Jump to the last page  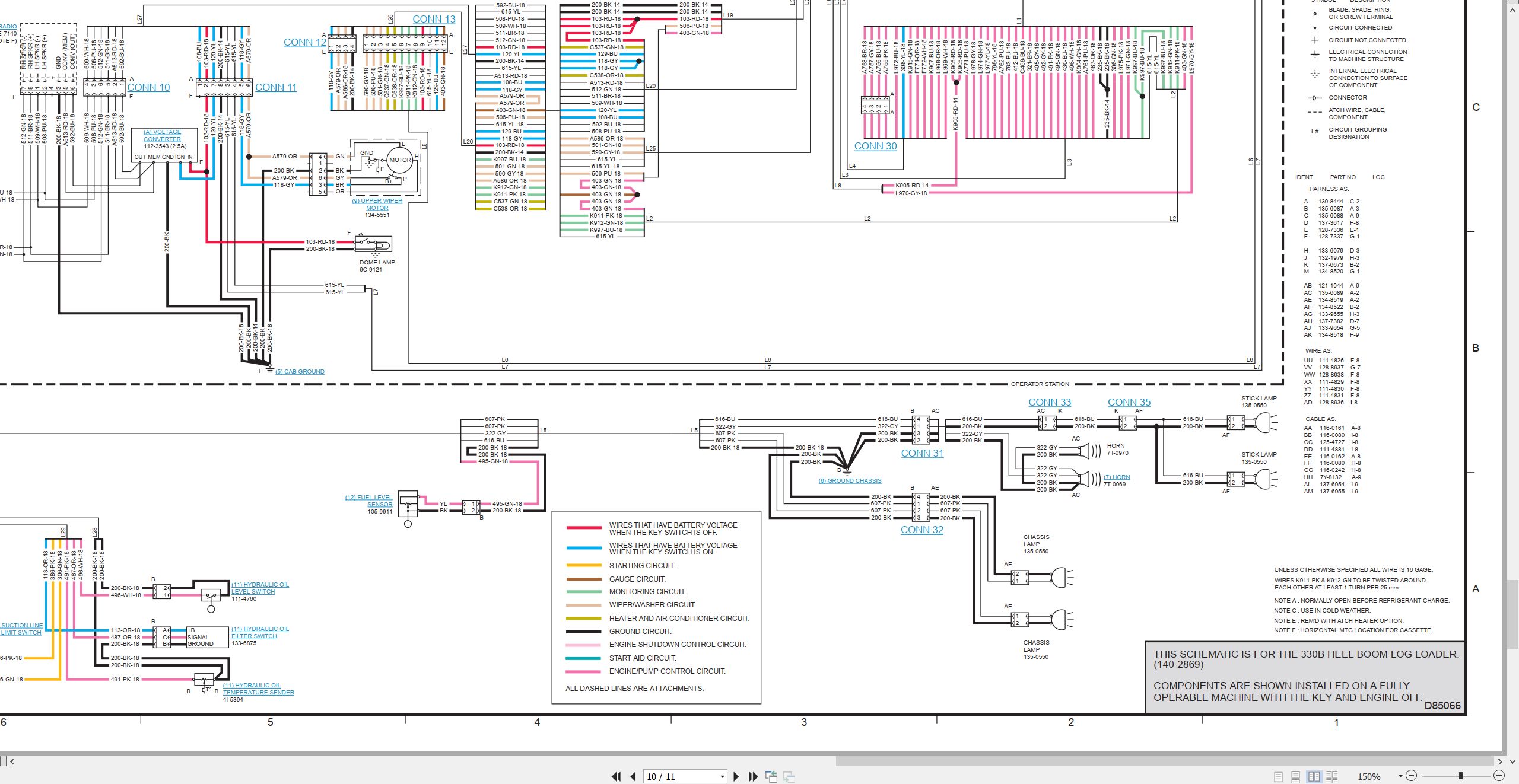754,776
